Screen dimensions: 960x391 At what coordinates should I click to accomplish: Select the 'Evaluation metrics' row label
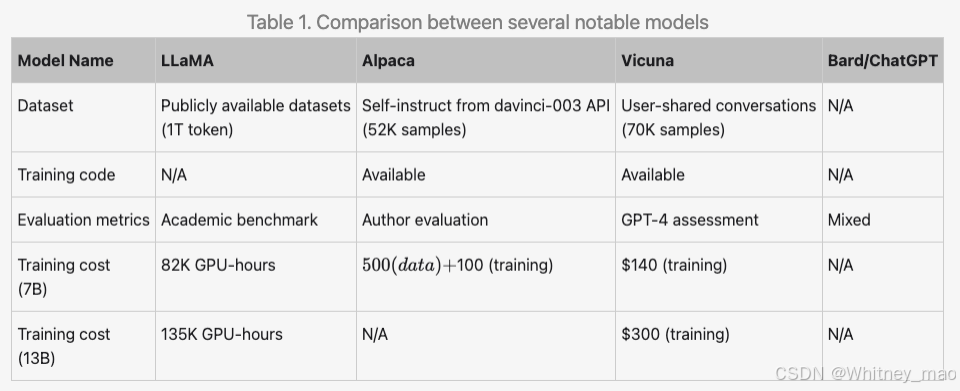[x=83, y=220]
